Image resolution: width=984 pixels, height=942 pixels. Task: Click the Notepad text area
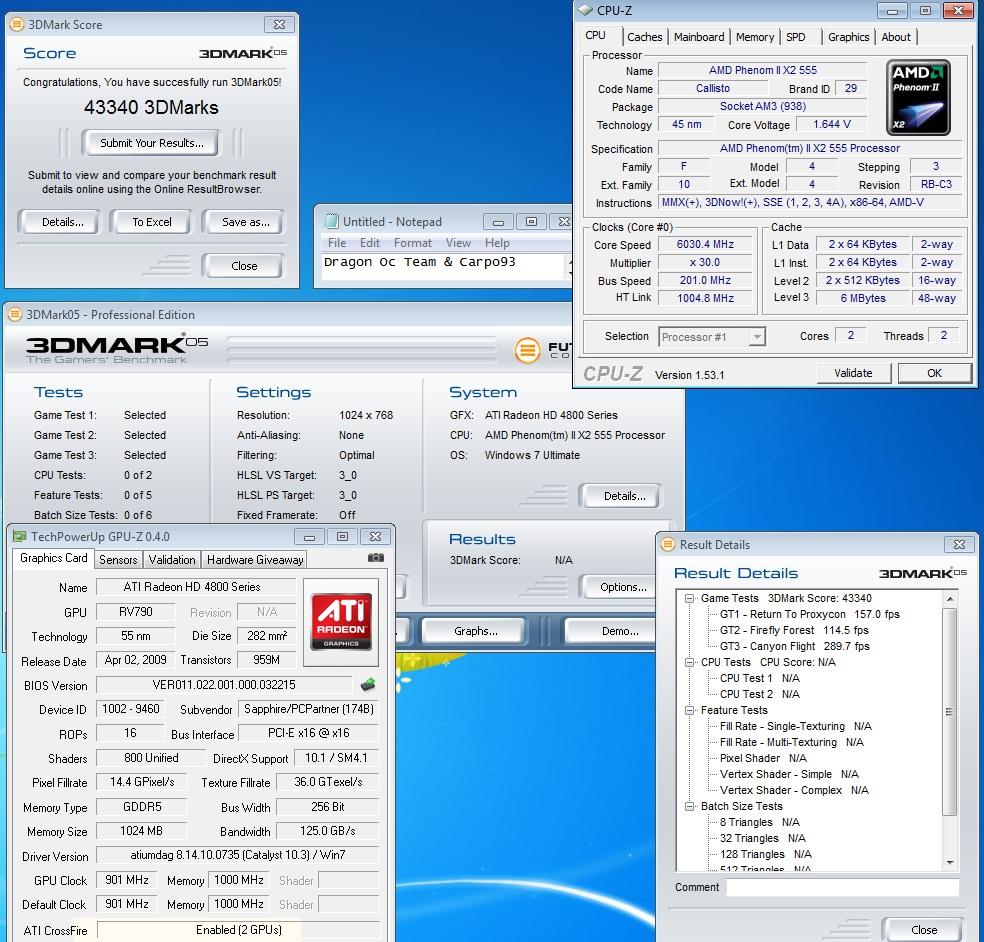pyautogui.click(x=442, y=265)
